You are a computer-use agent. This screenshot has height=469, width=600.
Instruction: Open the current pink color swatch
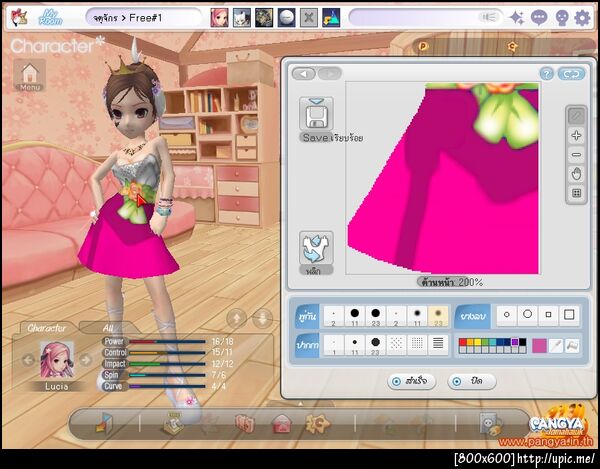[539, 345]
